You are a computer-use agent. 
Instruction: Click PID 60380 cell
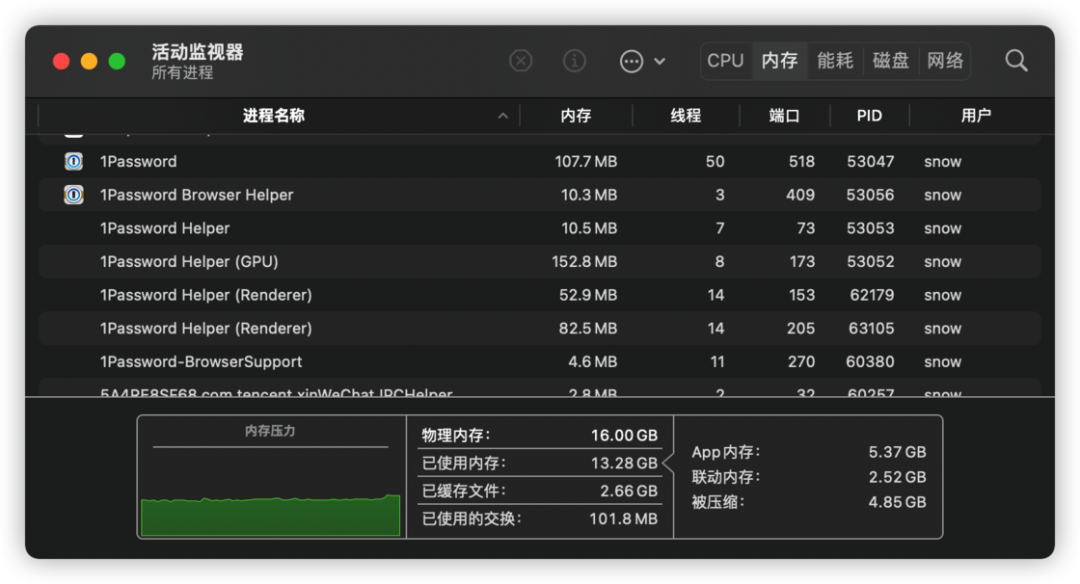[871, 362]
